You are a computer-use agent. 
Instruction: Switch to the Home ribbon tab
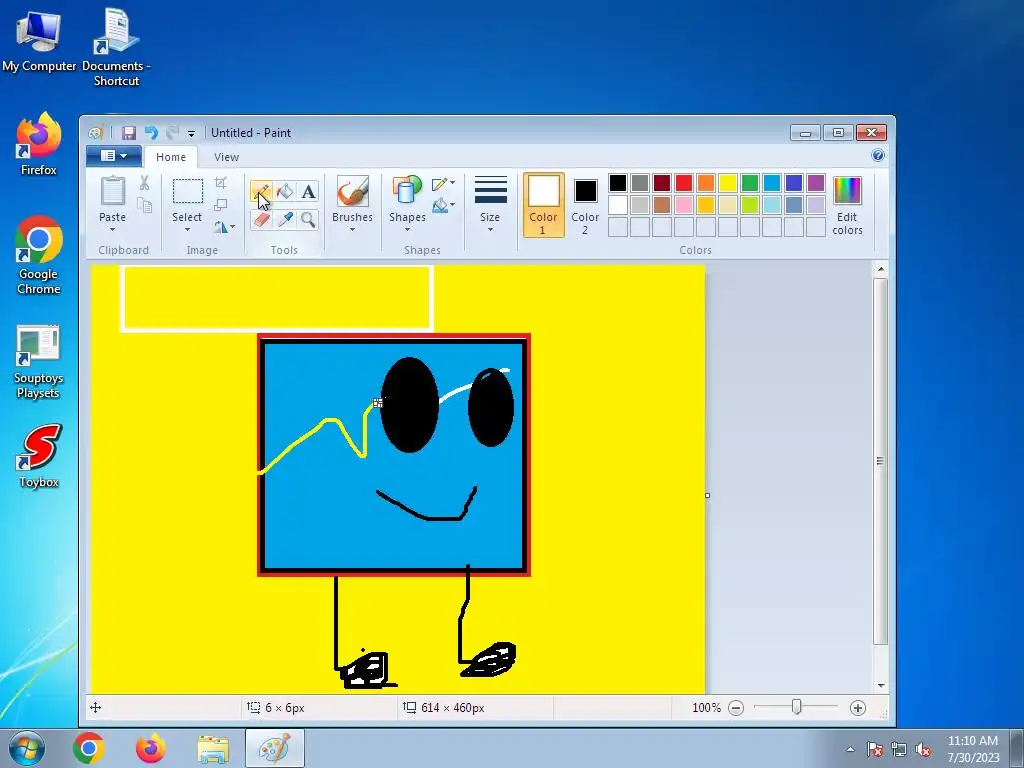point(170,157)
